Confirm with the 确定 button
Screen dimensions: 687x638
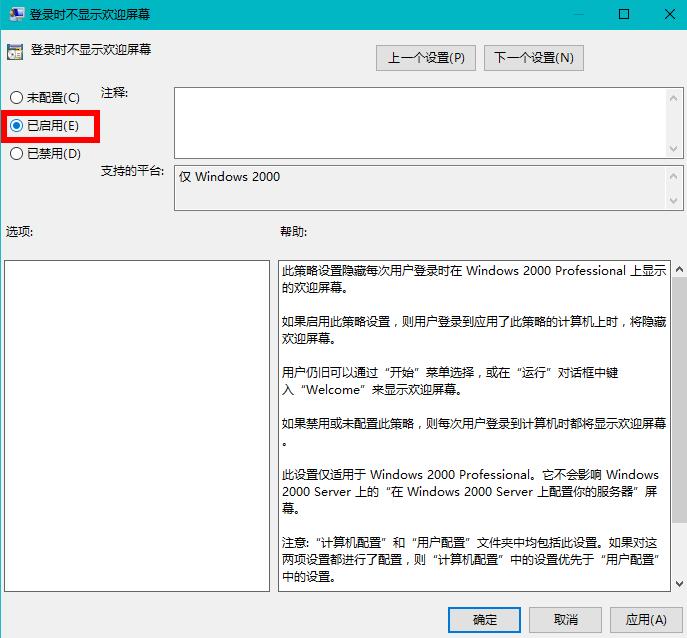[x=484, y=620]
